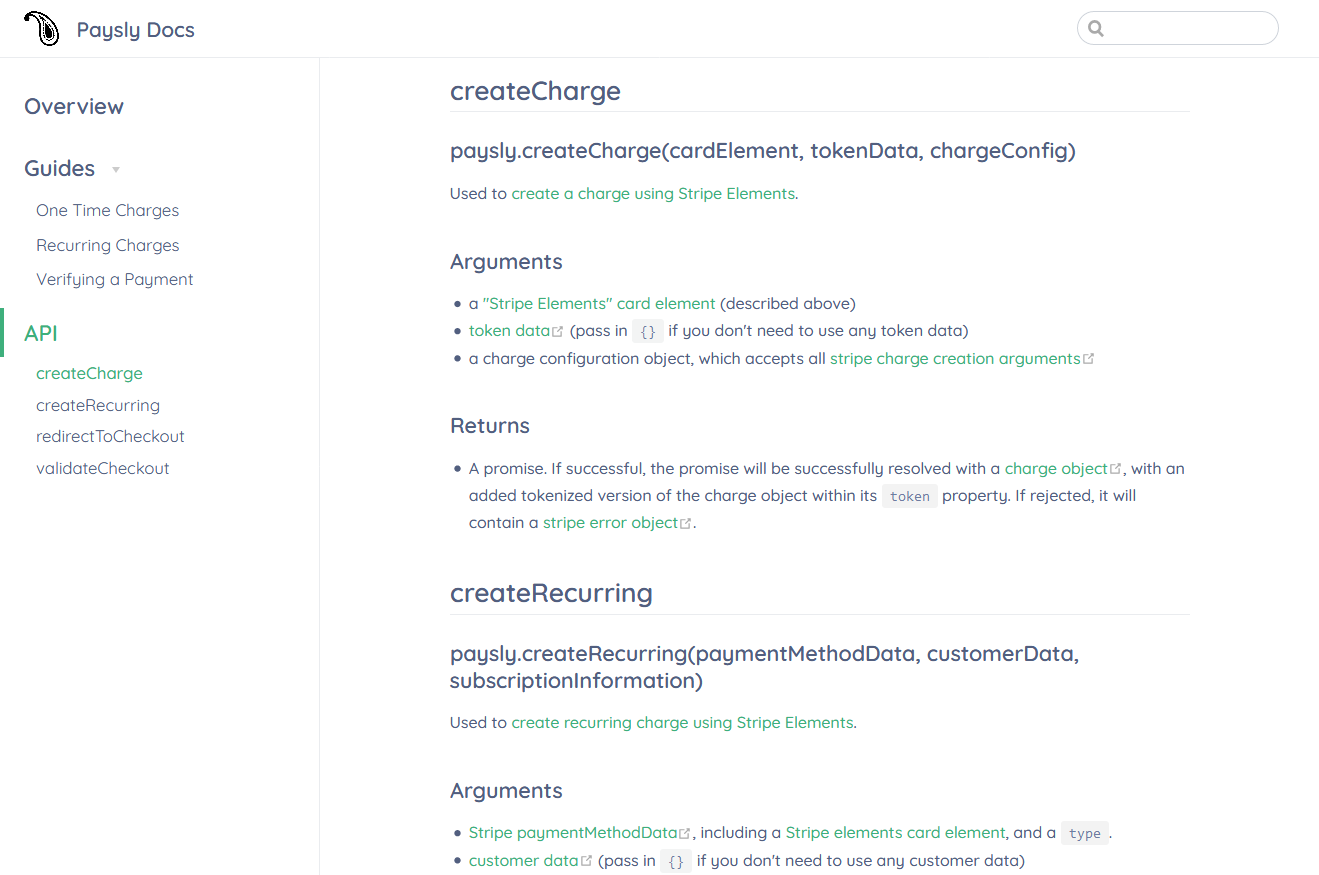Open the Recurring Charges guide
Viewport: 1319px width, 875px height.
(x=107, y=245)
